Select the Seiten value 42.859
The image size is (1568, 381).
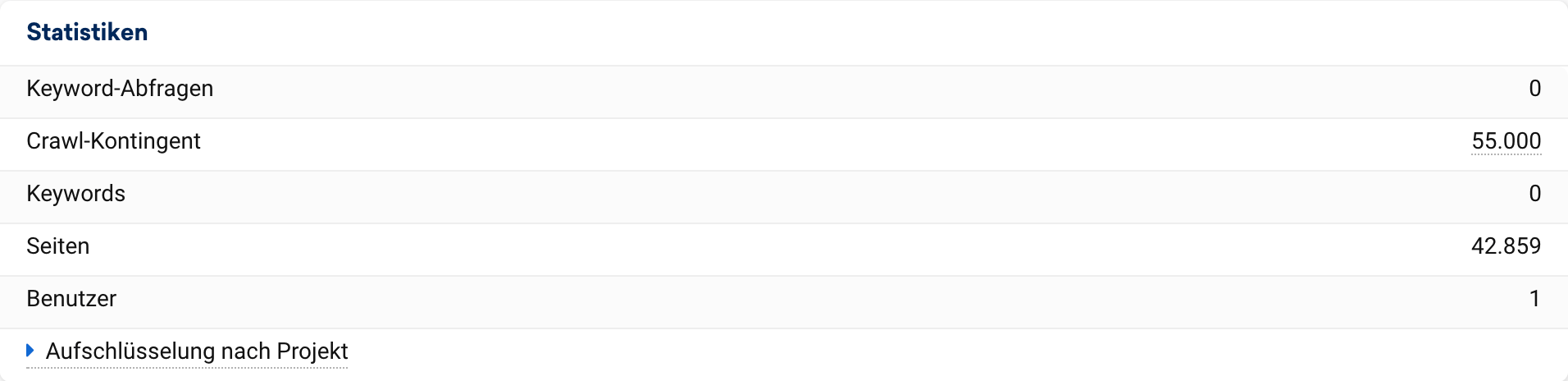[1506, 246]
